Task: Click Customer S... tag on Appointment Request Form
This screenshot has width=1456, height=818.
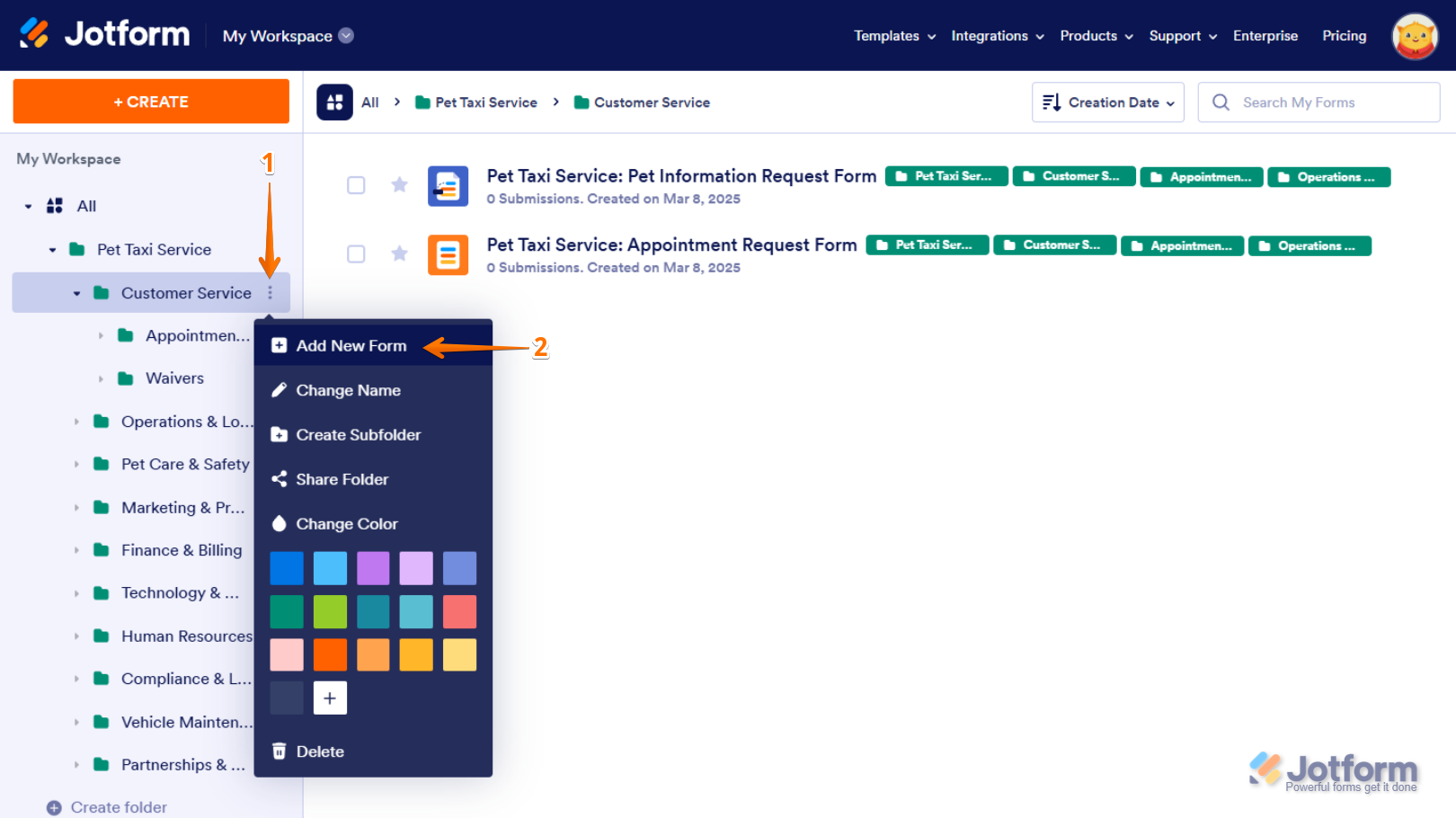Action: [1055, 245]
